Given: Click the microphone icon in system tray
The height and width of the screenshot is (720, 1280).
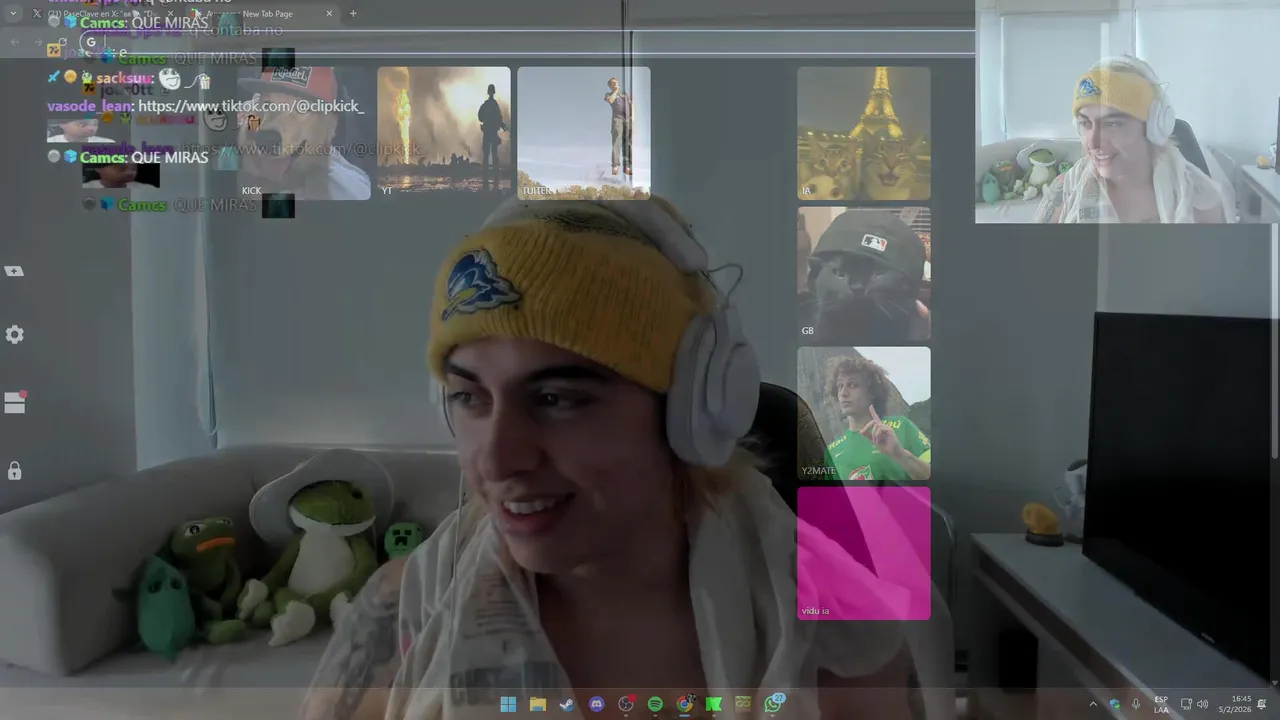Looking at the screenshot, I should 1136,704.
